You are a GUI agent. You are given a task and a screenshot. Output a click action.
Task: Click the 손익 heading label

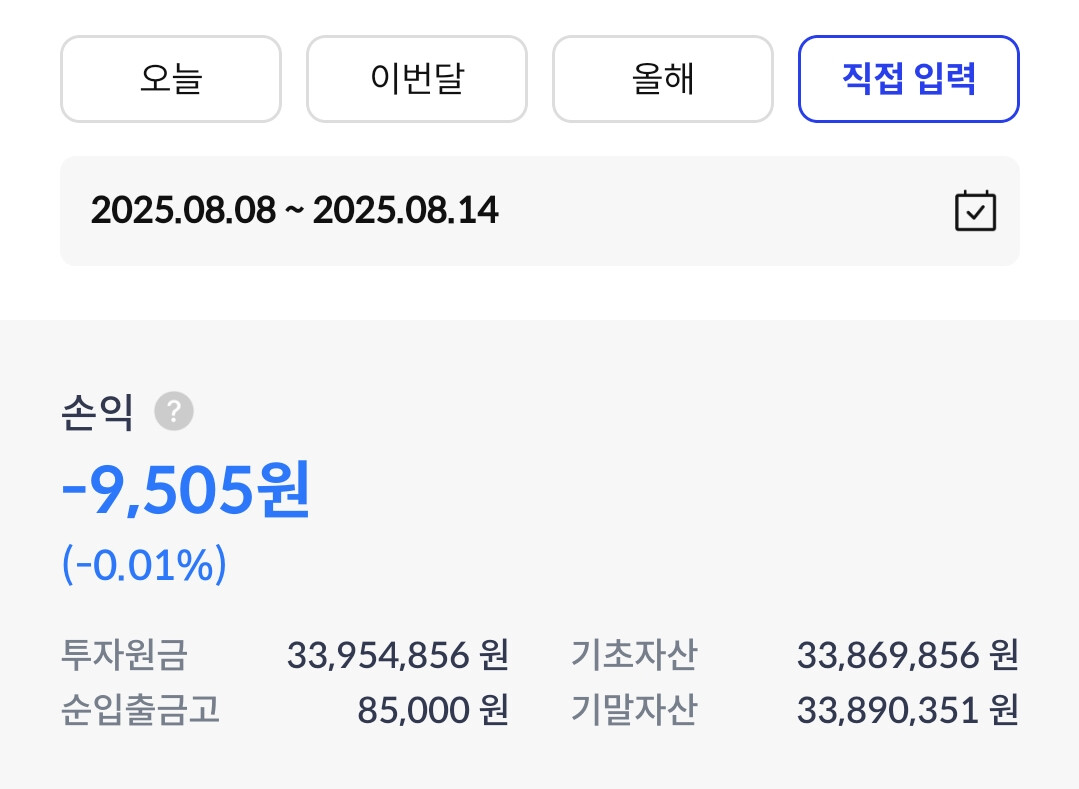point(96,412)
